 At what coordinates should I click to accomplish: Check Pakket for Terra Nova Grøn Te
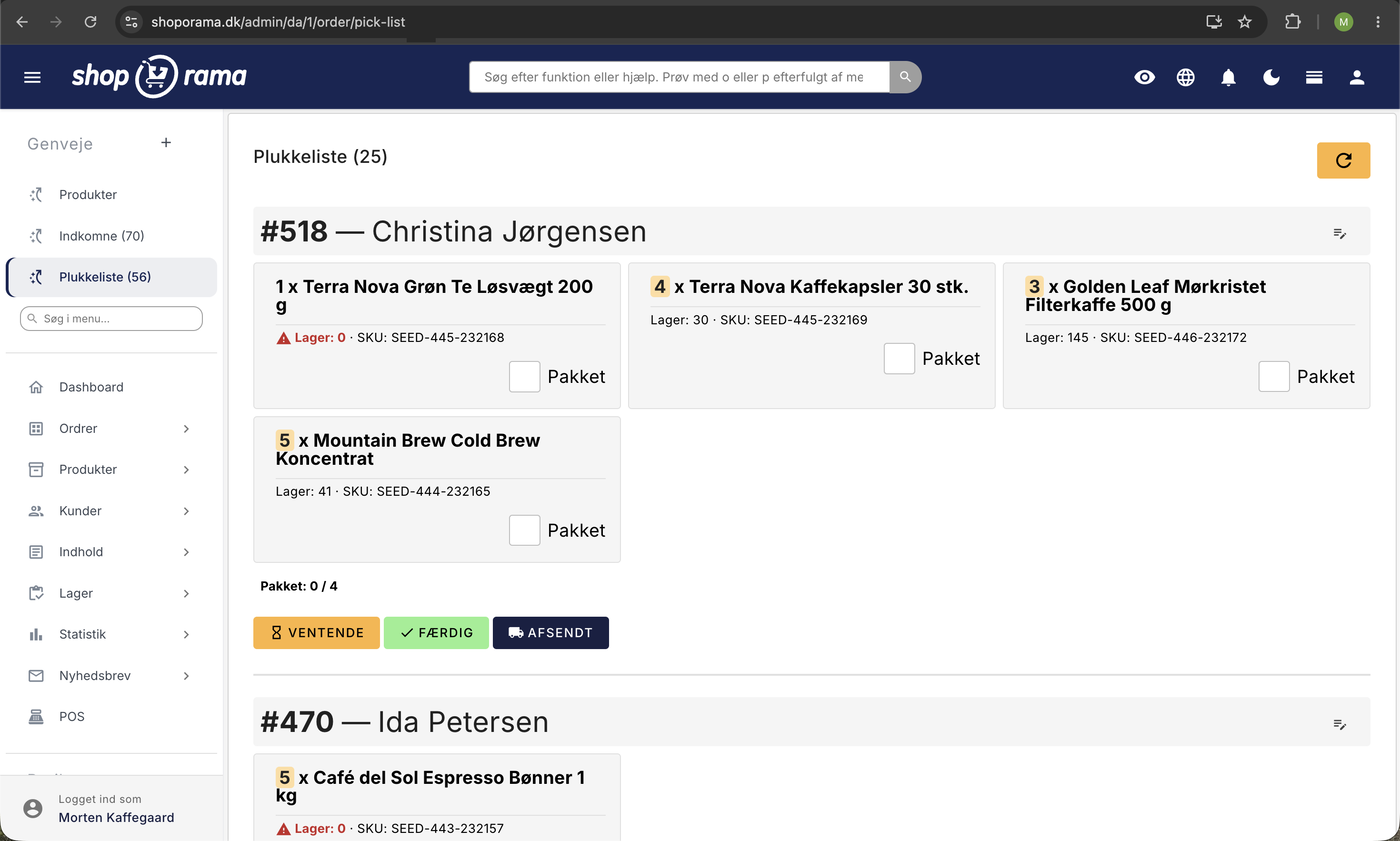click(x=525, y=377)
